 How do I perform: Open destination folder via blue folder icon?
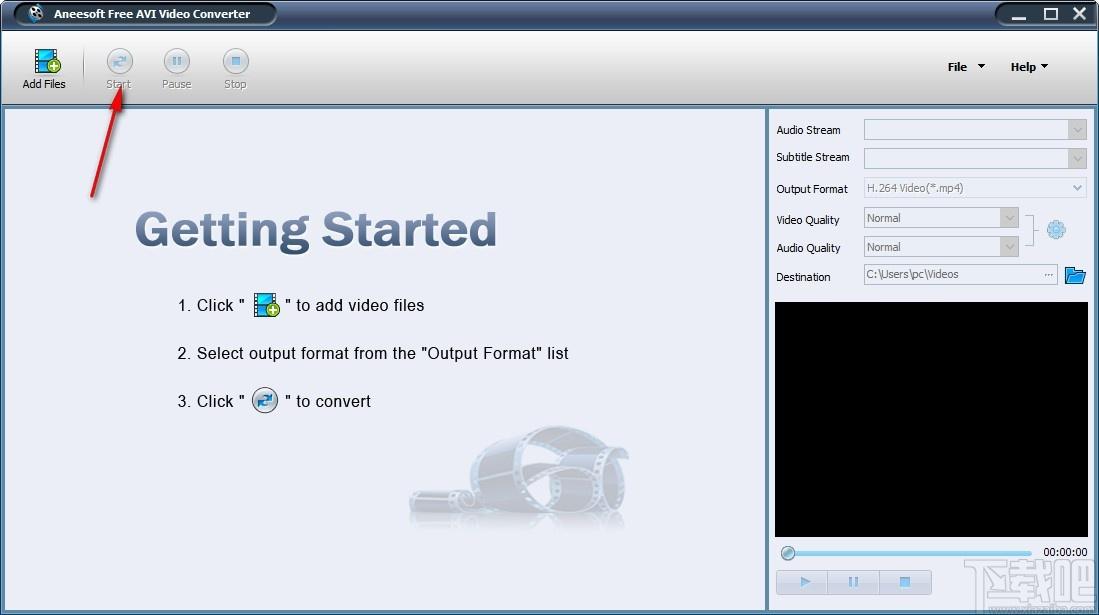click(x=1074, y=275)
